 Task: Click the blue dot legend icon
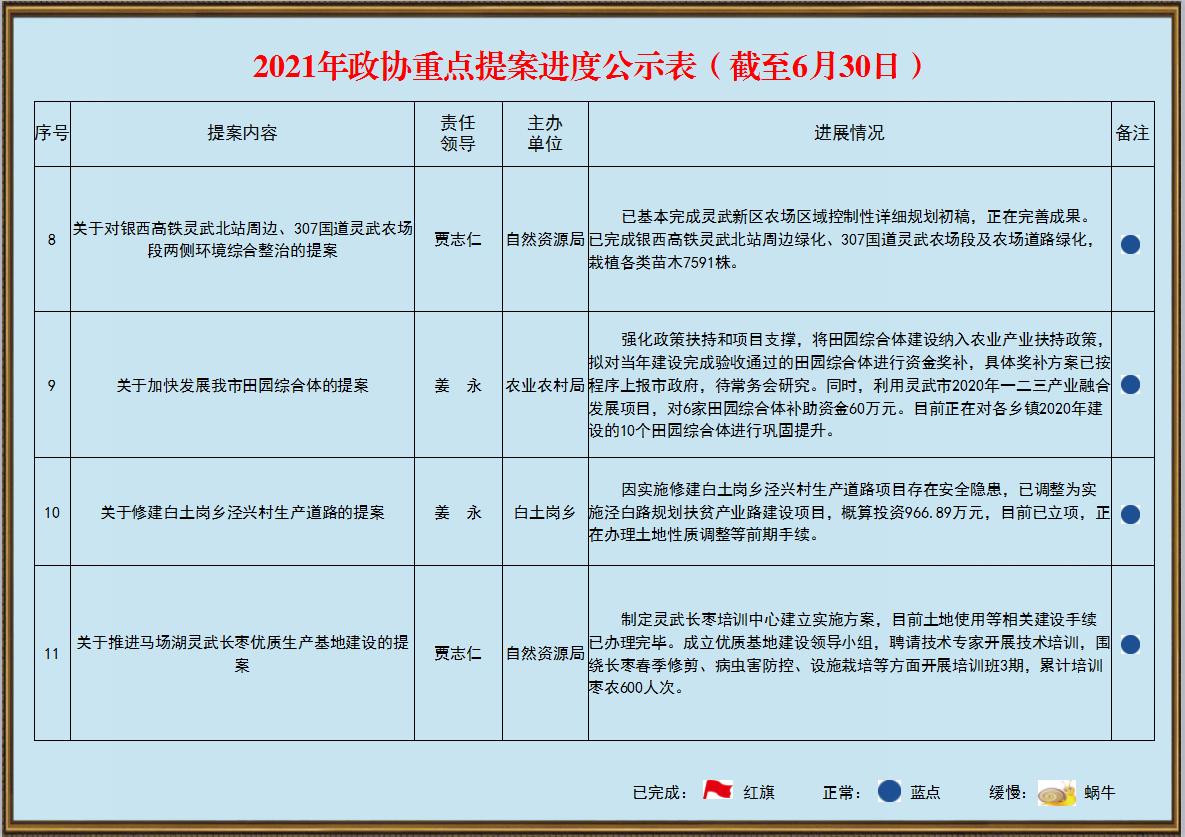pyautogui.click(x=890, y=791)
